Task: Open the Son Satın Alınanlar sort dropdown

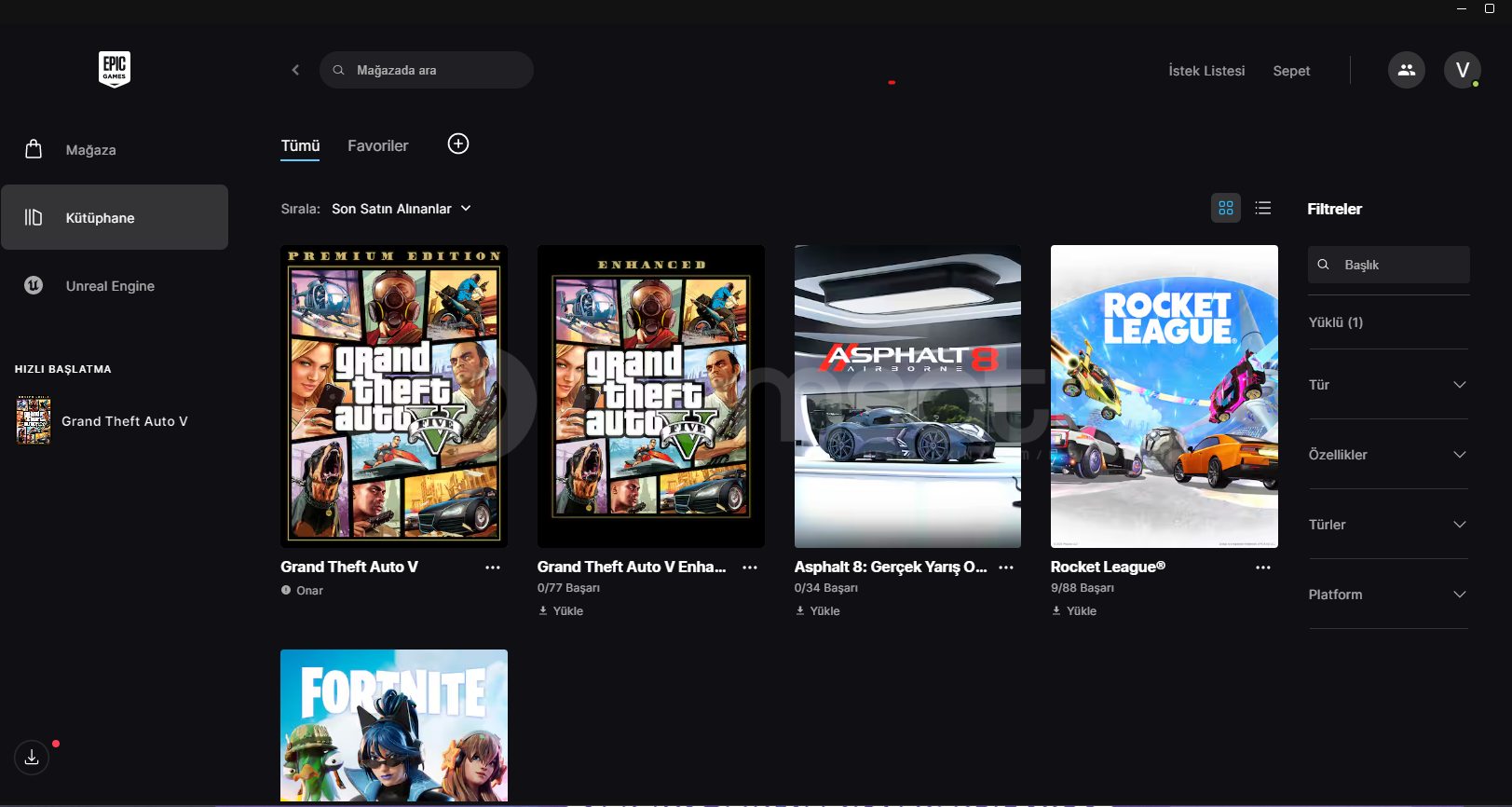Action: coord(402,209)
